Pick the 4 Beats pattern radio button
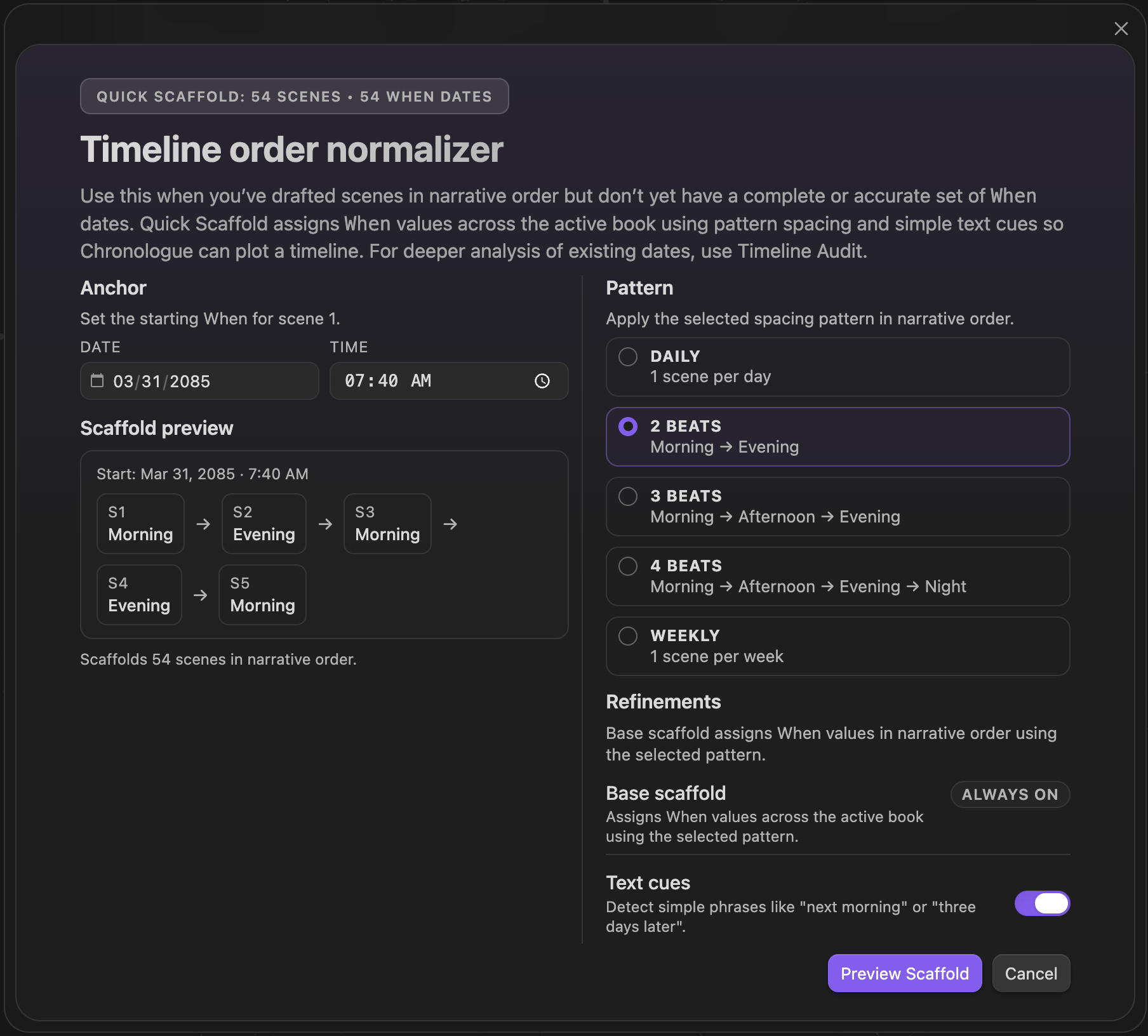 628,566
